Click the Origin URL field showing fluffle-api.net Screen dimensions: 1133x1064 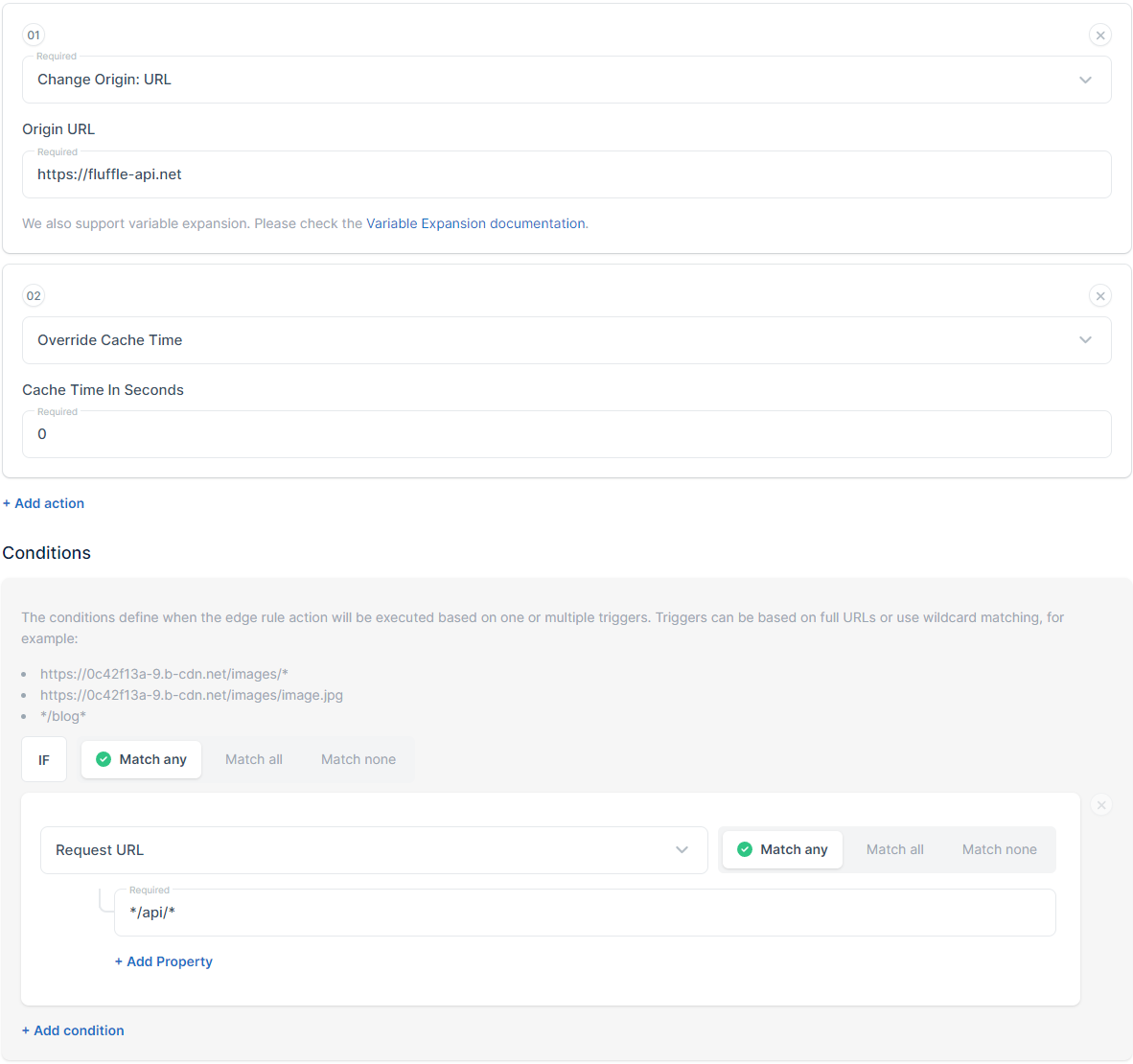tap(566, 173)
